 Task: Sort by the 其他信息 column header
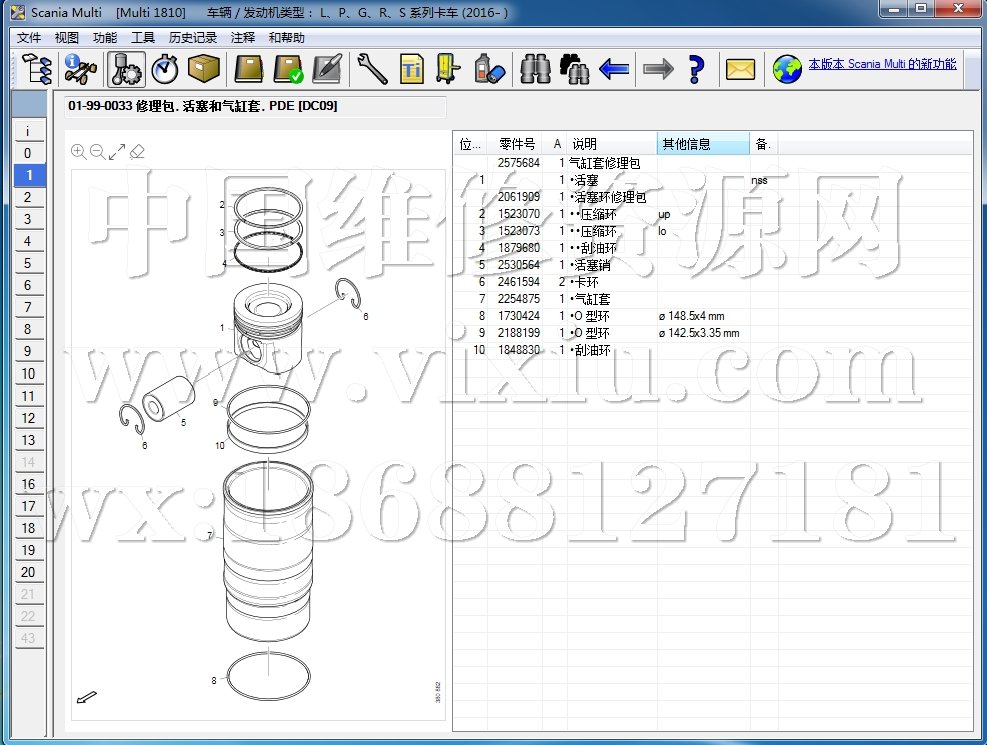(702, 144)
